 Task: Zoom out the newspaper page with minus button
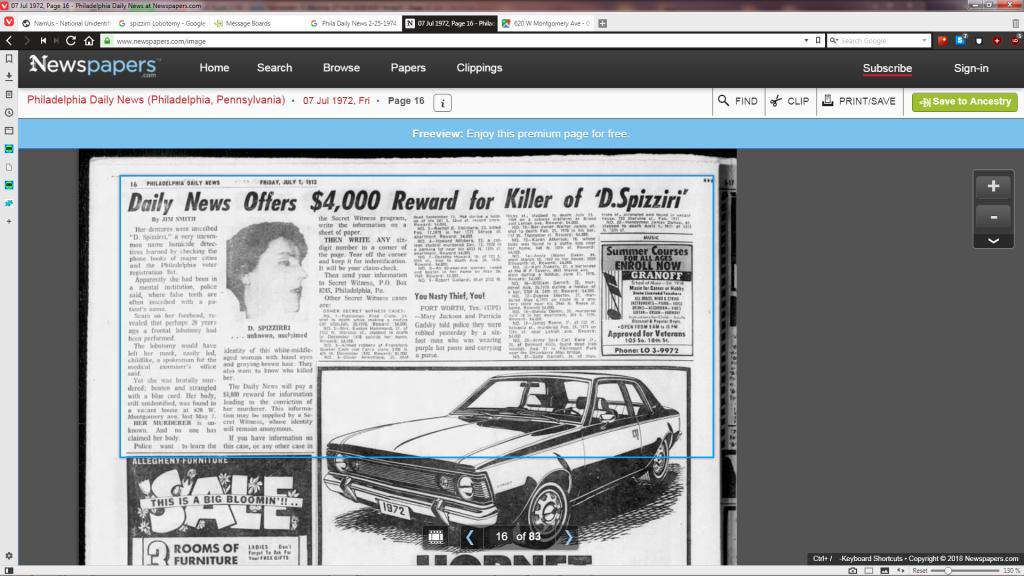tap(993, 216)
